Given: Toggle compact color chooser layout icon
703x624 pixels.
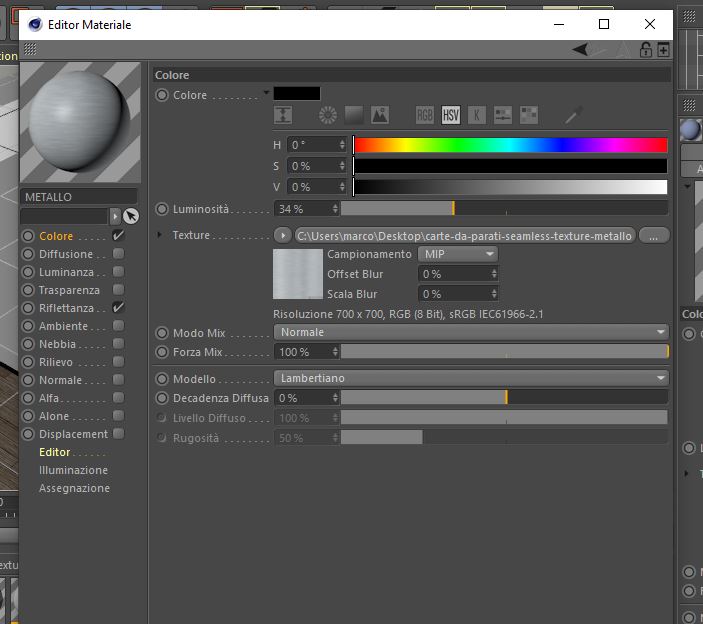Looking at the screenshot, I should (x=283, y=115).
